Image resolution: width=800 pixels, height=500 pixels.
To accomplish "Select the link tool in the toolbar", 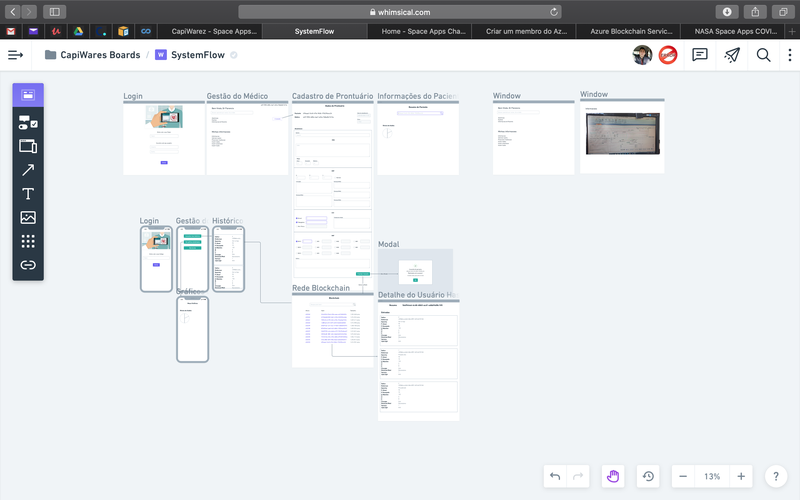I will click(28, 265).
